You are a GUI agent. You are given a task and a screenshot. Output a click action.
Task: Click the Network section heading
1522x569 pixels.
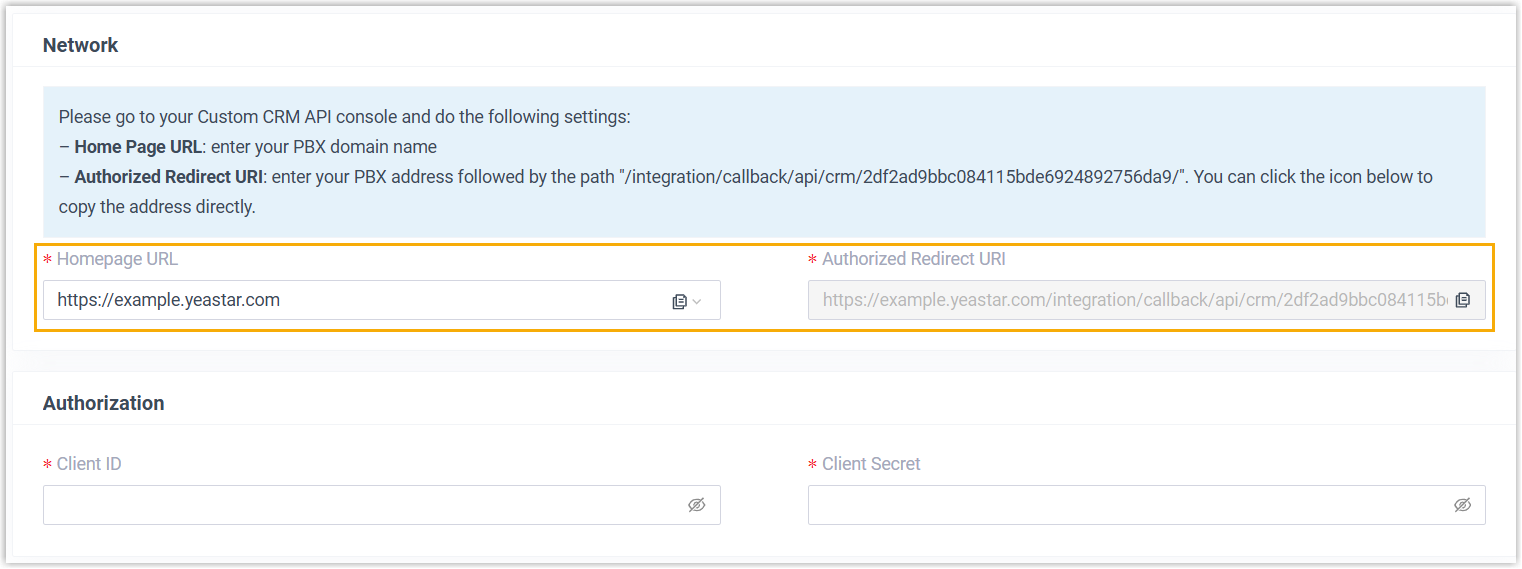[x=80, y=45]
